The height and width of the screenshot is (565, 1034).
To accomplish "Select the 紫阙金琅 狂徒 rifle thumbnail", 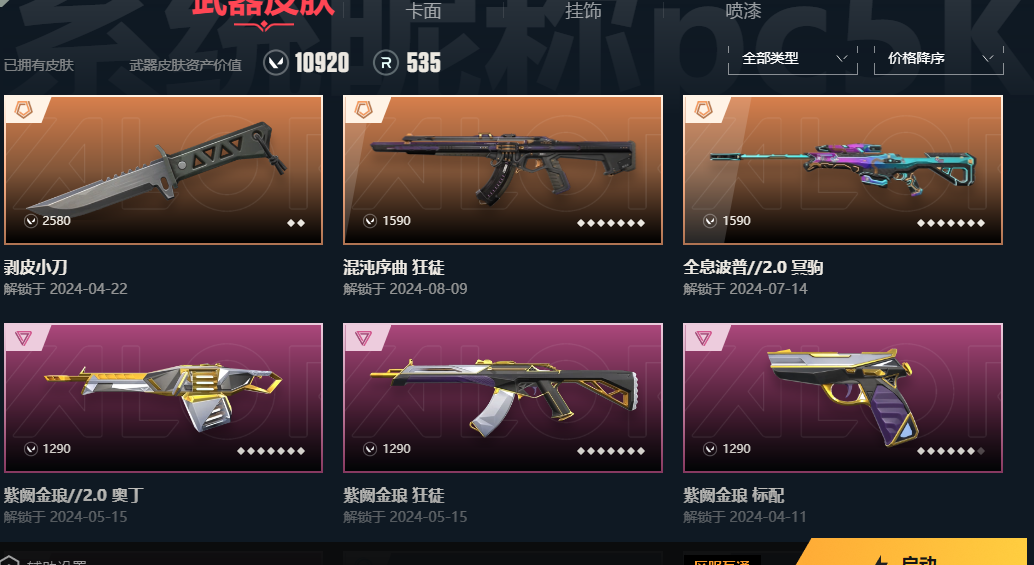I will (502, 398).
